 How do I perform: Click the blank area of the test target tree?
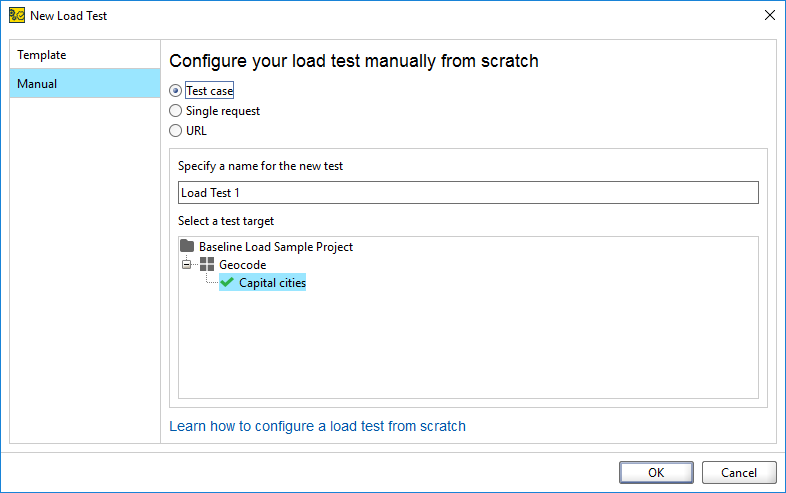pyautogui.click(x=467, y=350)
